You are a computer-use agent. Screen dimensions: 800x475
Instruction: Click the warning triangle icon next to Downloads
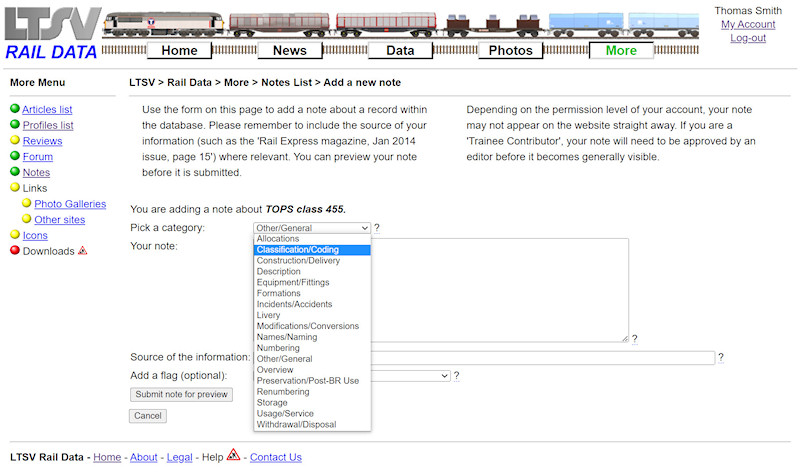pyautogui.click(x=83, y=251)
